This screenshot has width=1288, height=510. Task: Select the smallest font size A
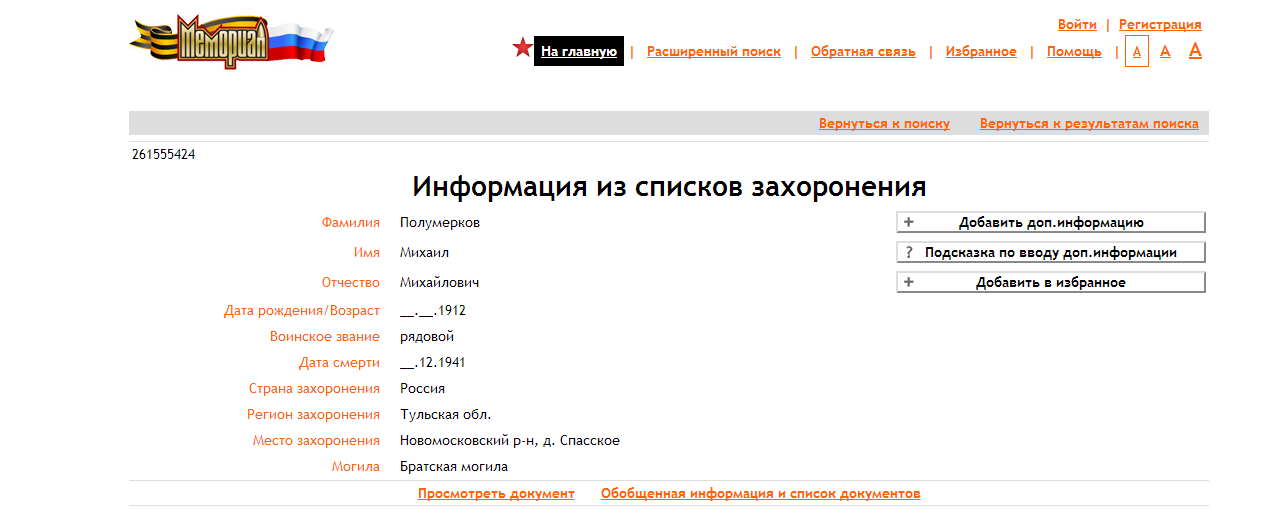(x=1136, y=52)
